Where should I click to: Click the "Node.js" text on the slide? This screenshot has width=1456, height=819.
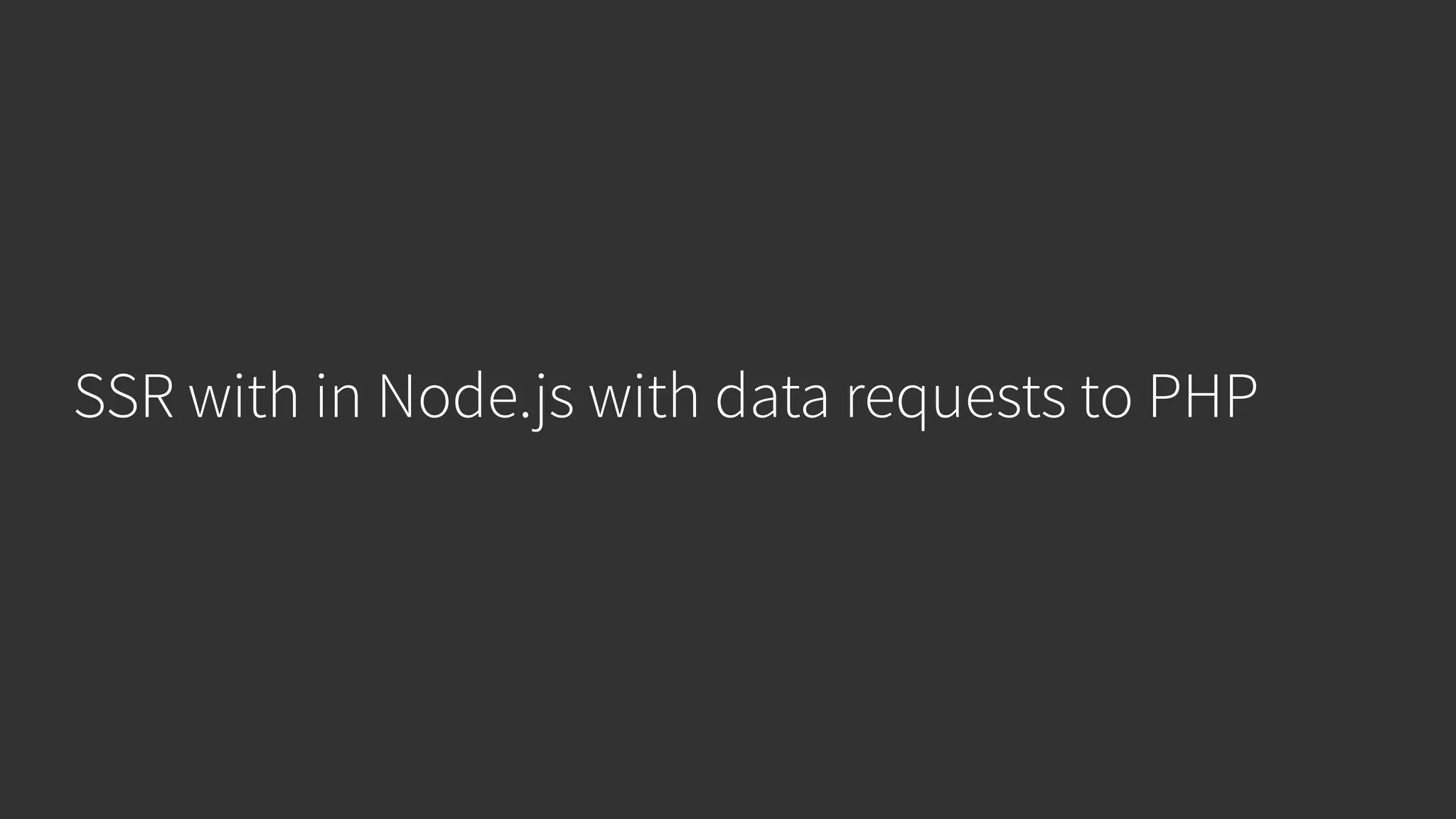(x=475, y=397)
